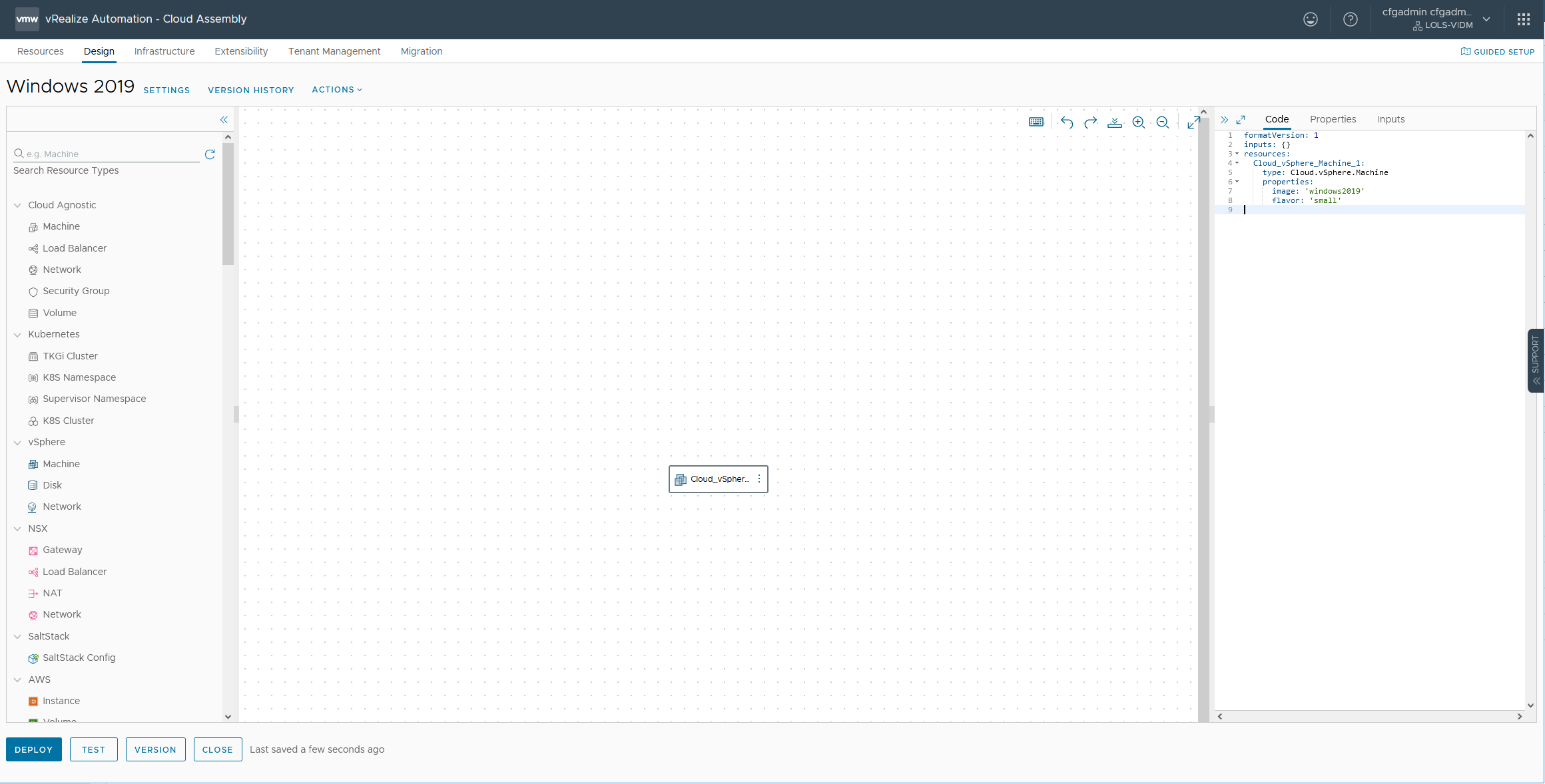
Task: Select Supervisor Namespace resource
Action: point(87,399)
